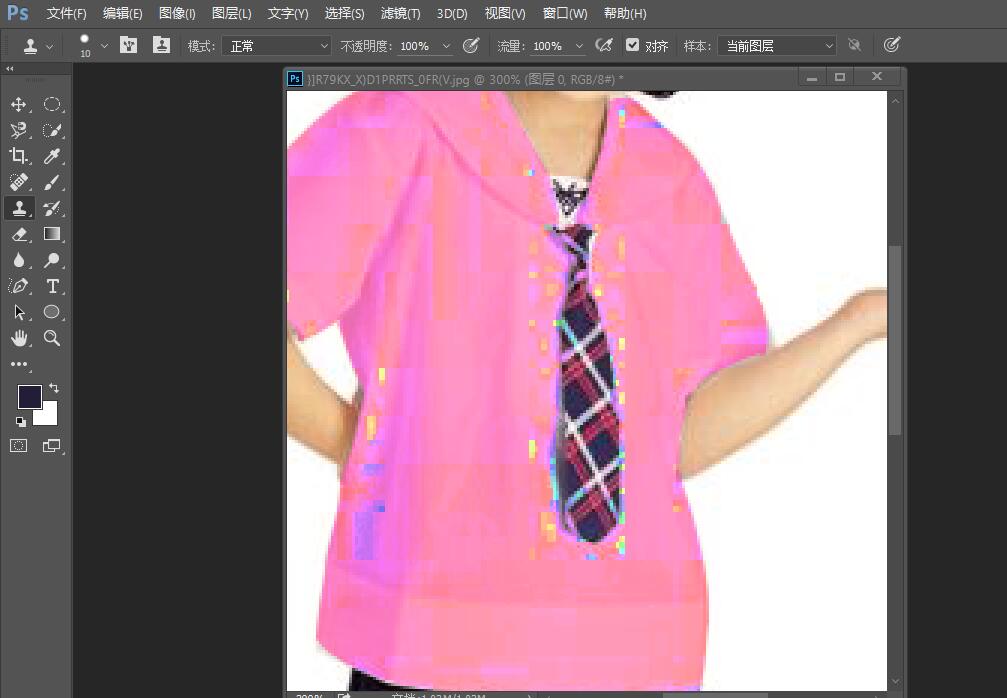Image resolution: width=1007 pixels, height=698 pixels.
Task: Toggle pressure for opacity
Action: point(471,45)
